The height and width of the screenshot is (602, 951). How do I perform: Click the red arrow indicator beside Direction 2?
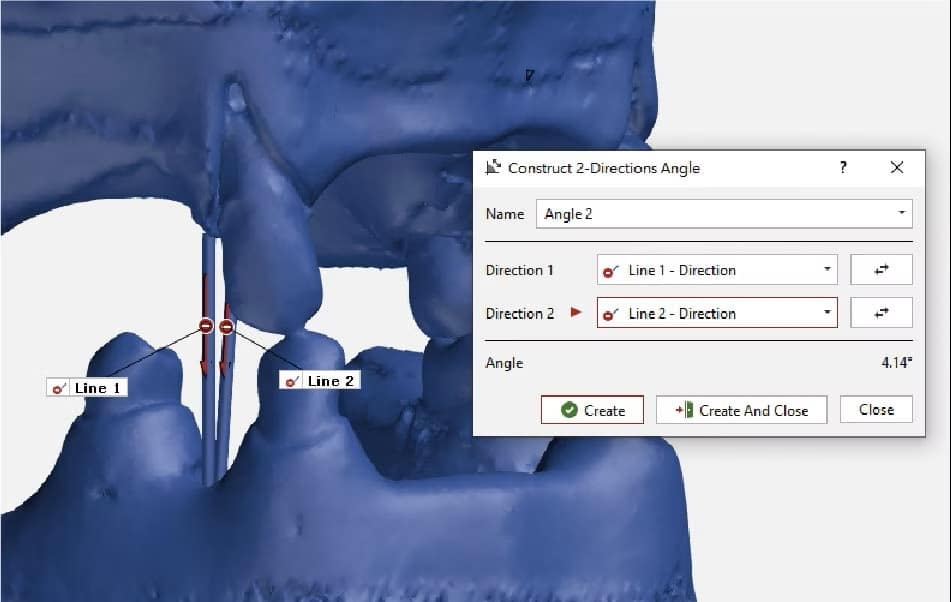pos(576,313)
